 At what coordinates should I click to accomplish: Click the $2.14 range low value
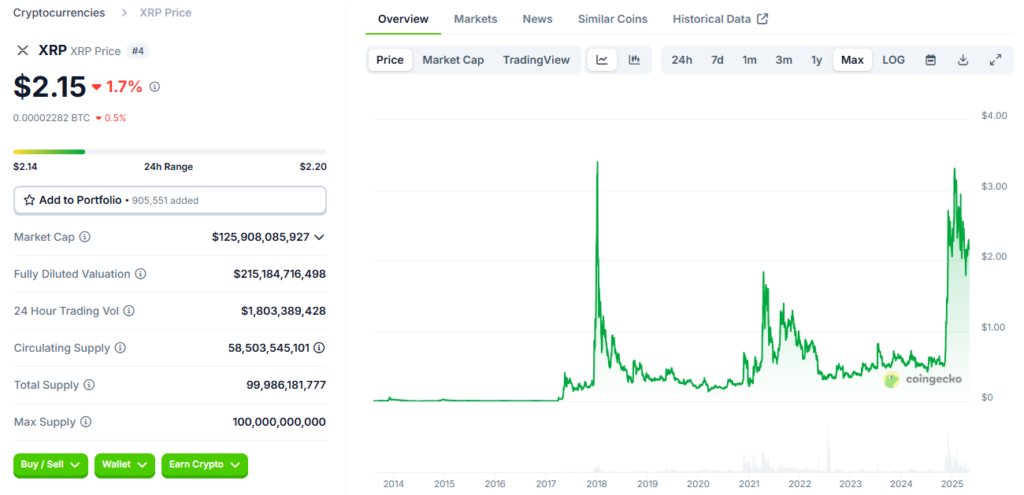click(25, 167)
